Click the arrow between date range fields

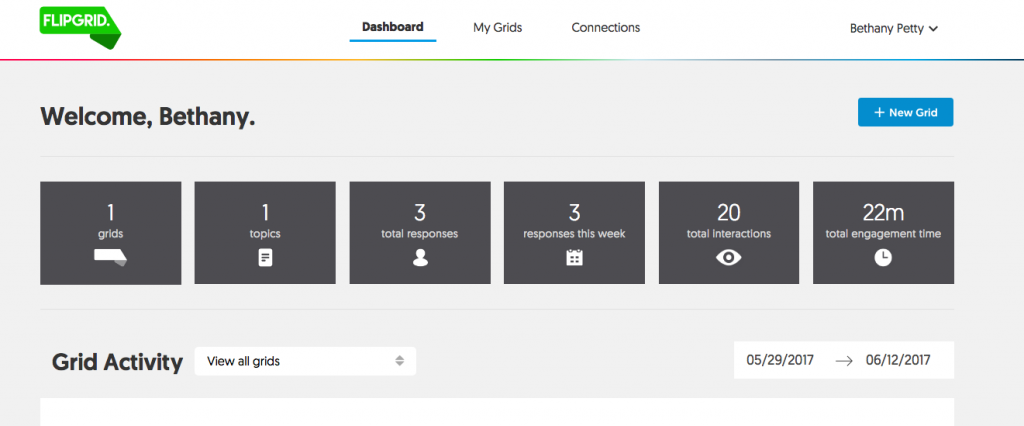pyautogui.click(x=844, y=361)
